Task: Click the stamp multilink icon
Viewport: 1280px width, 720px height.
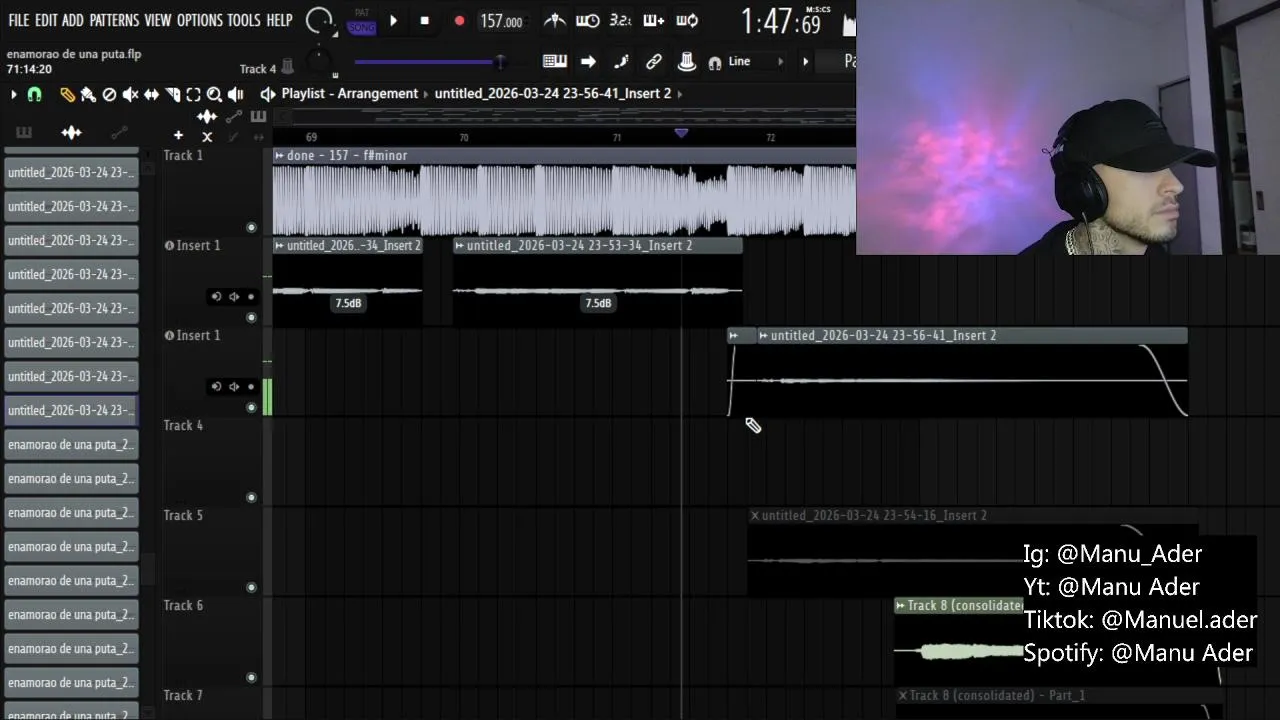Action: point(686,62)
